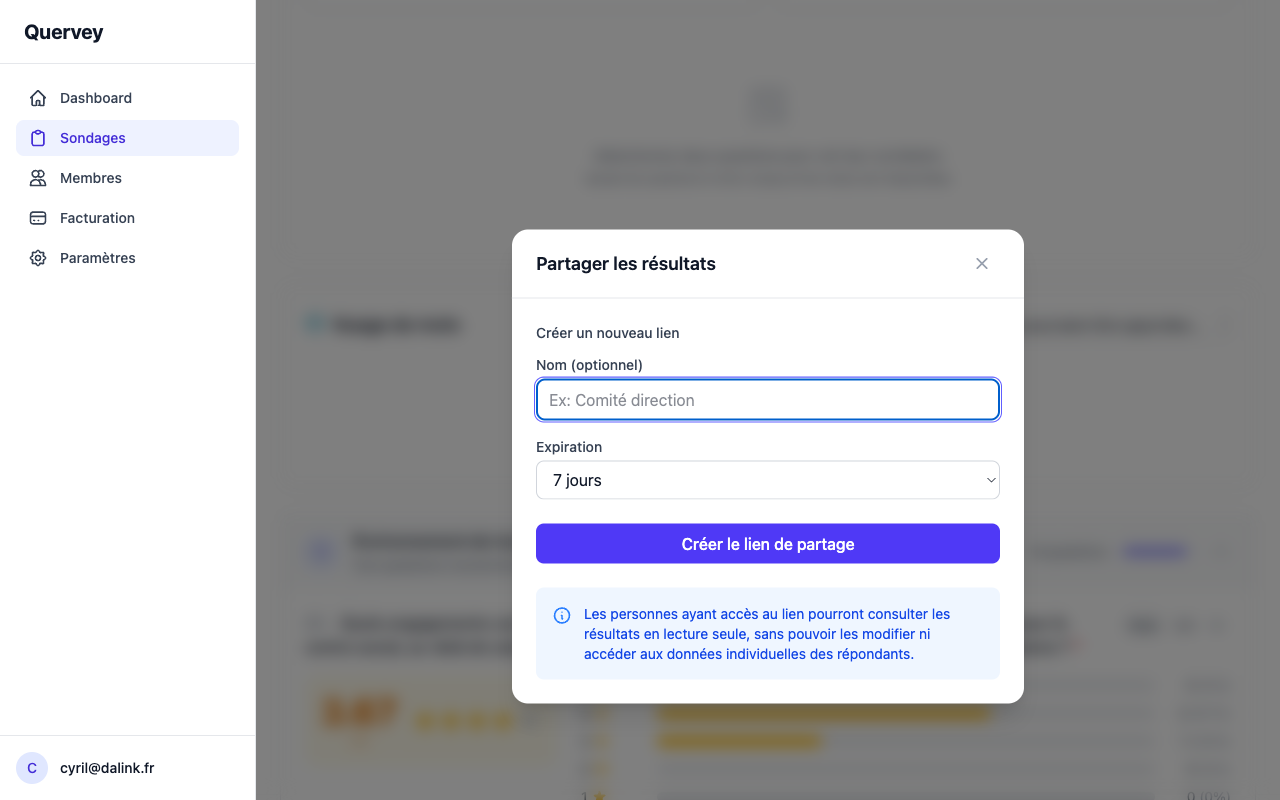Click the cyril@dalink.fr account email
Image resolution: width=1280 pixels, height=800 pixels.
tap(107, 768)
